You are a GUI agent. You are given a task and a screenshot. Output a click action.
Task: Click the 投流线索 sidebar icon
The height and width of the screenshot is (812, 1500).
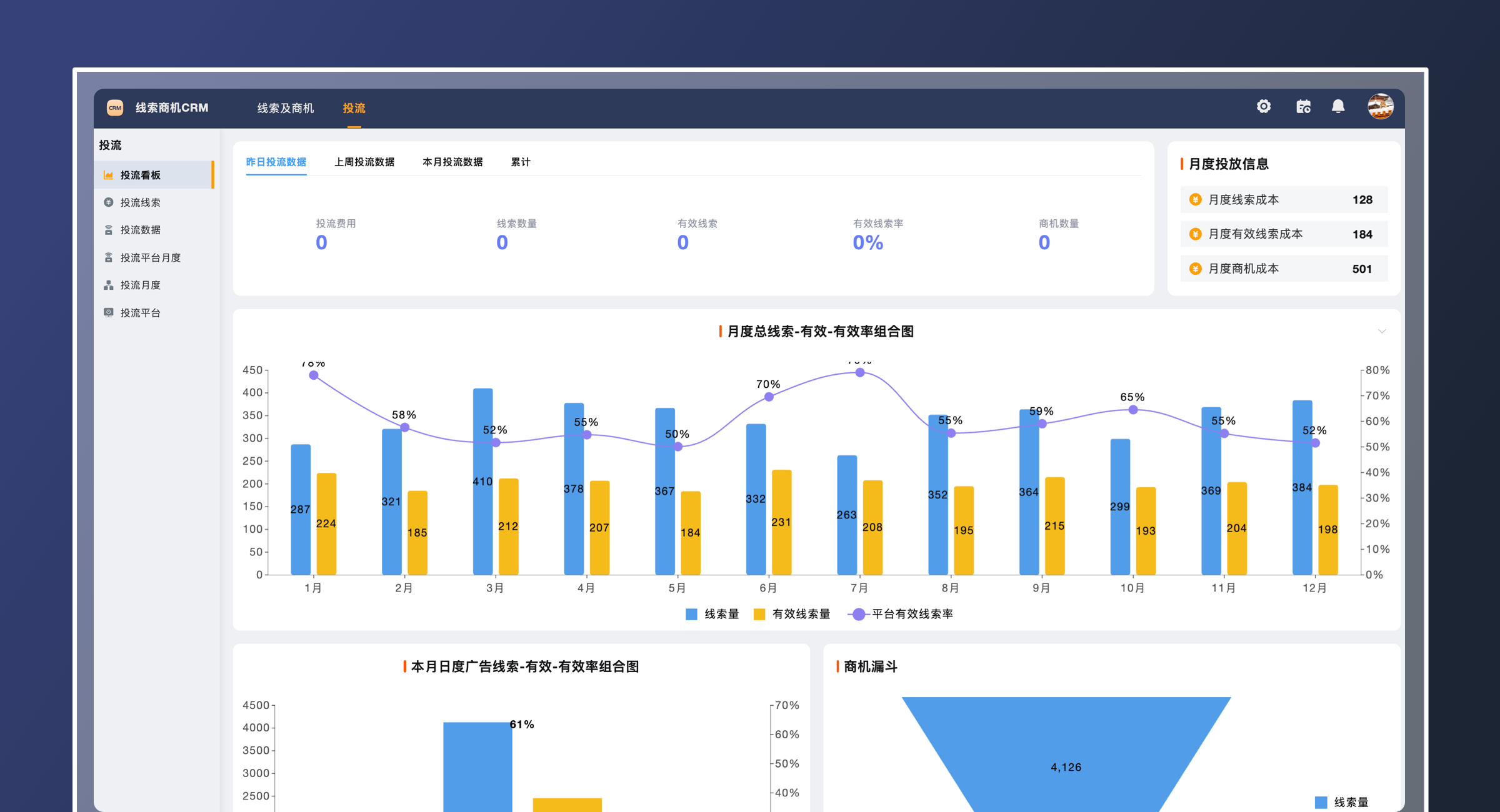pos(109,202)
